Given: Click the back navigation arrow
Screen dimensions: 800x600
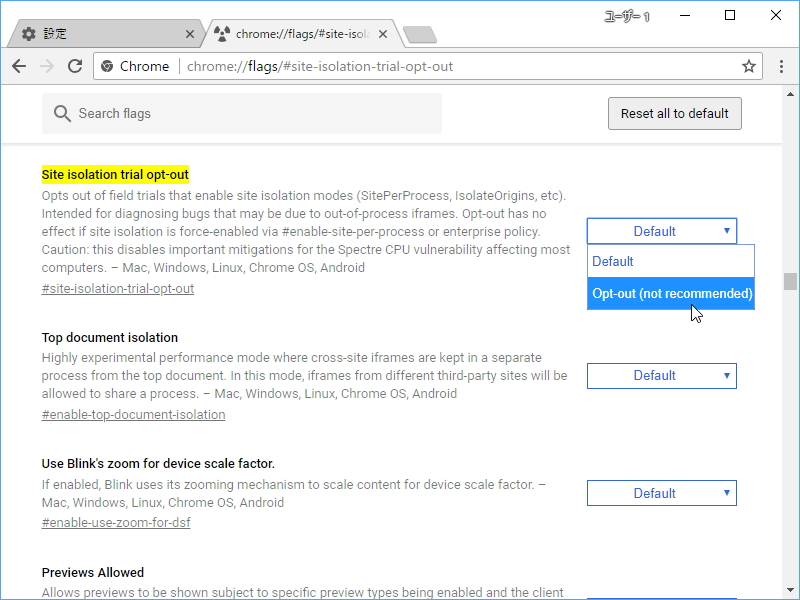Looking at the screenshot, I should 20,66.
